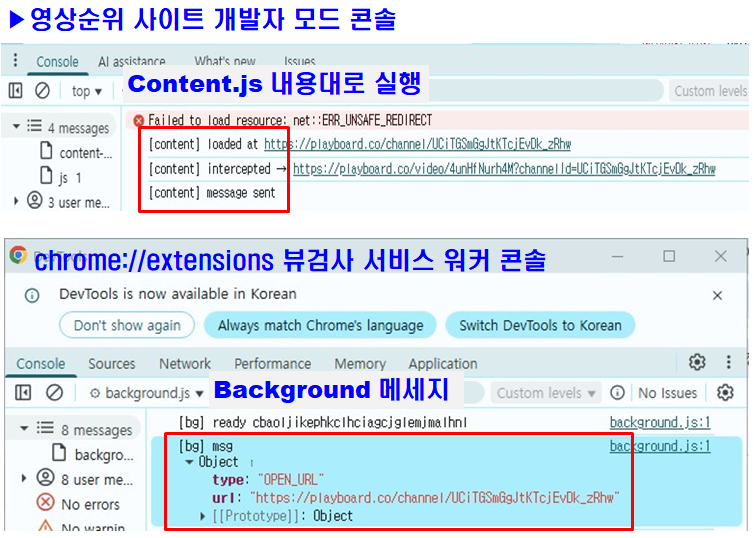Toggle console sidebar in top panel

click(15, 90)
